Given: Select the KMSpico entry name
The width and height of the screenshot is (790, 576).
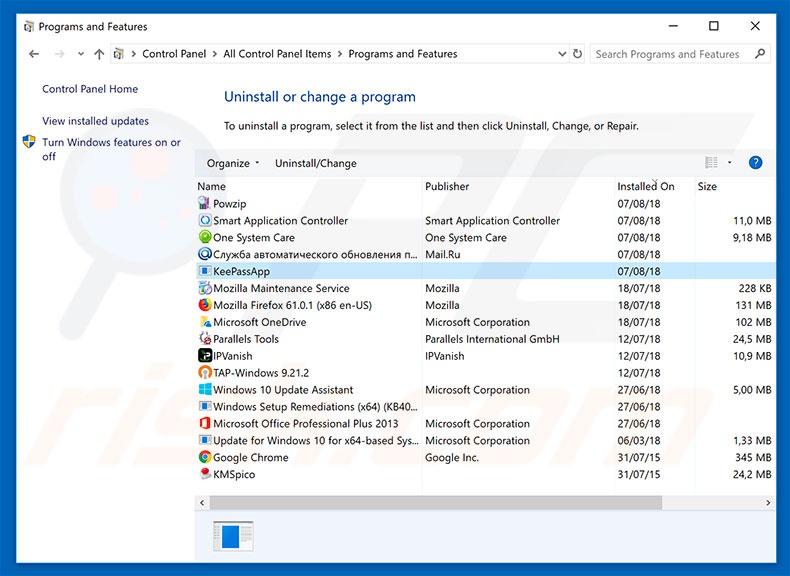Looking at the screenshot, I should point(234,474).
